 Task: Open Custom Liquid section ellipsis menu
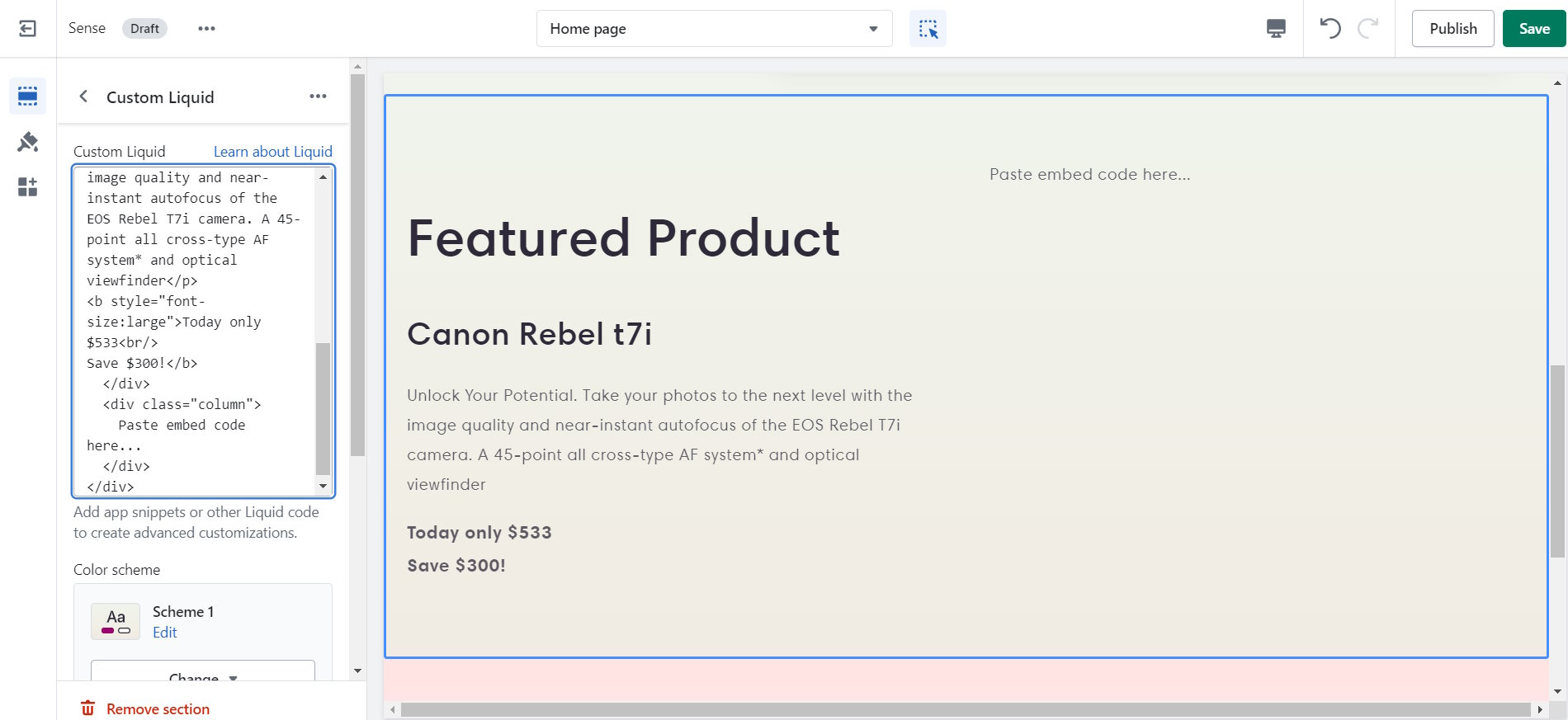tap(318, 96)
